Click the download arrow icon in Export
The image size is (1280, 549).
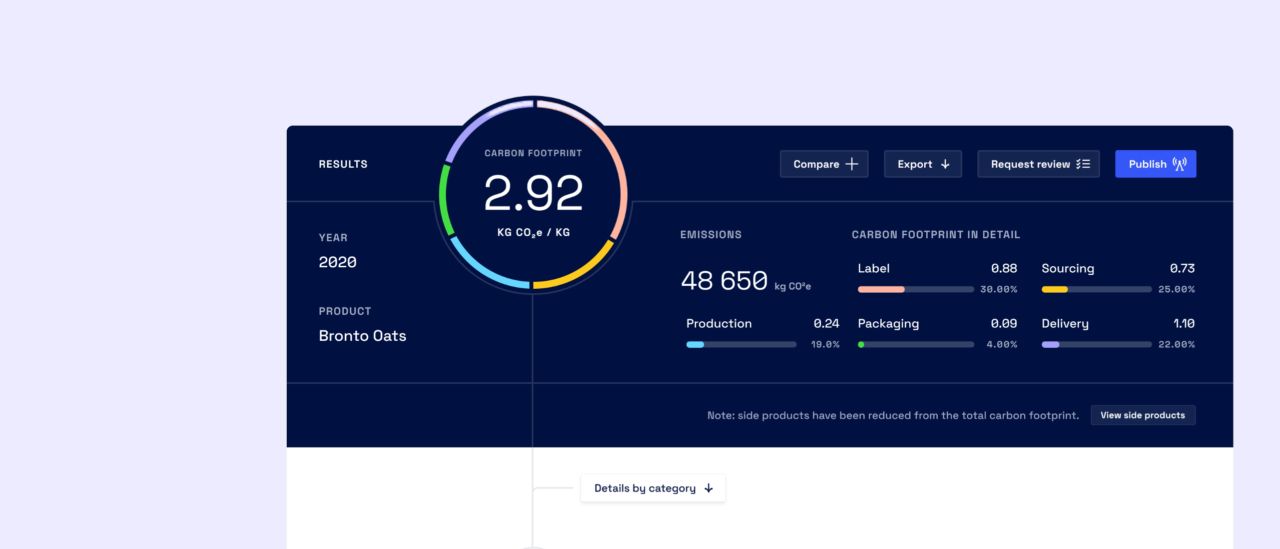pos(945,164)
